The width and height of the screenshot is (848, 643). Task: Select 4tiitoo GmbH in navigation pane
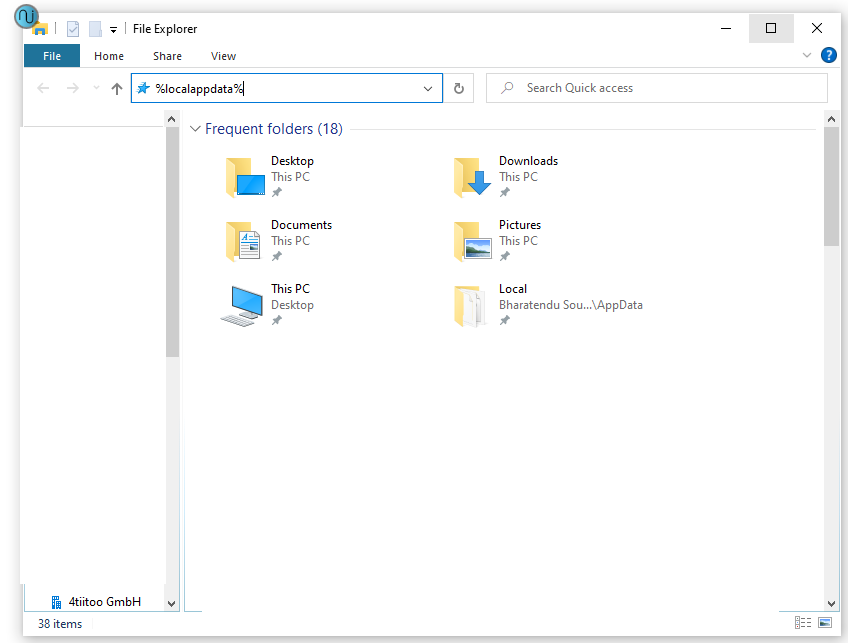click(x=104, y=602)
